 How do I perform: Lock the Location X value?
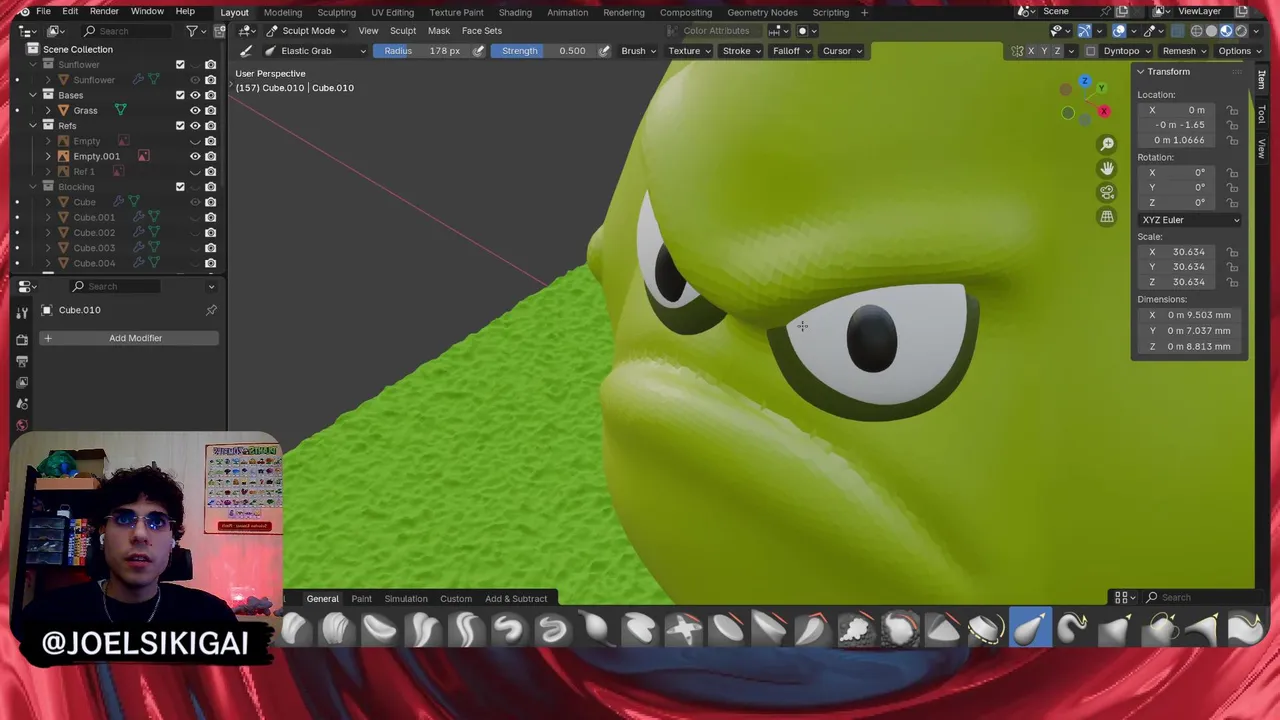[1232, 110]
